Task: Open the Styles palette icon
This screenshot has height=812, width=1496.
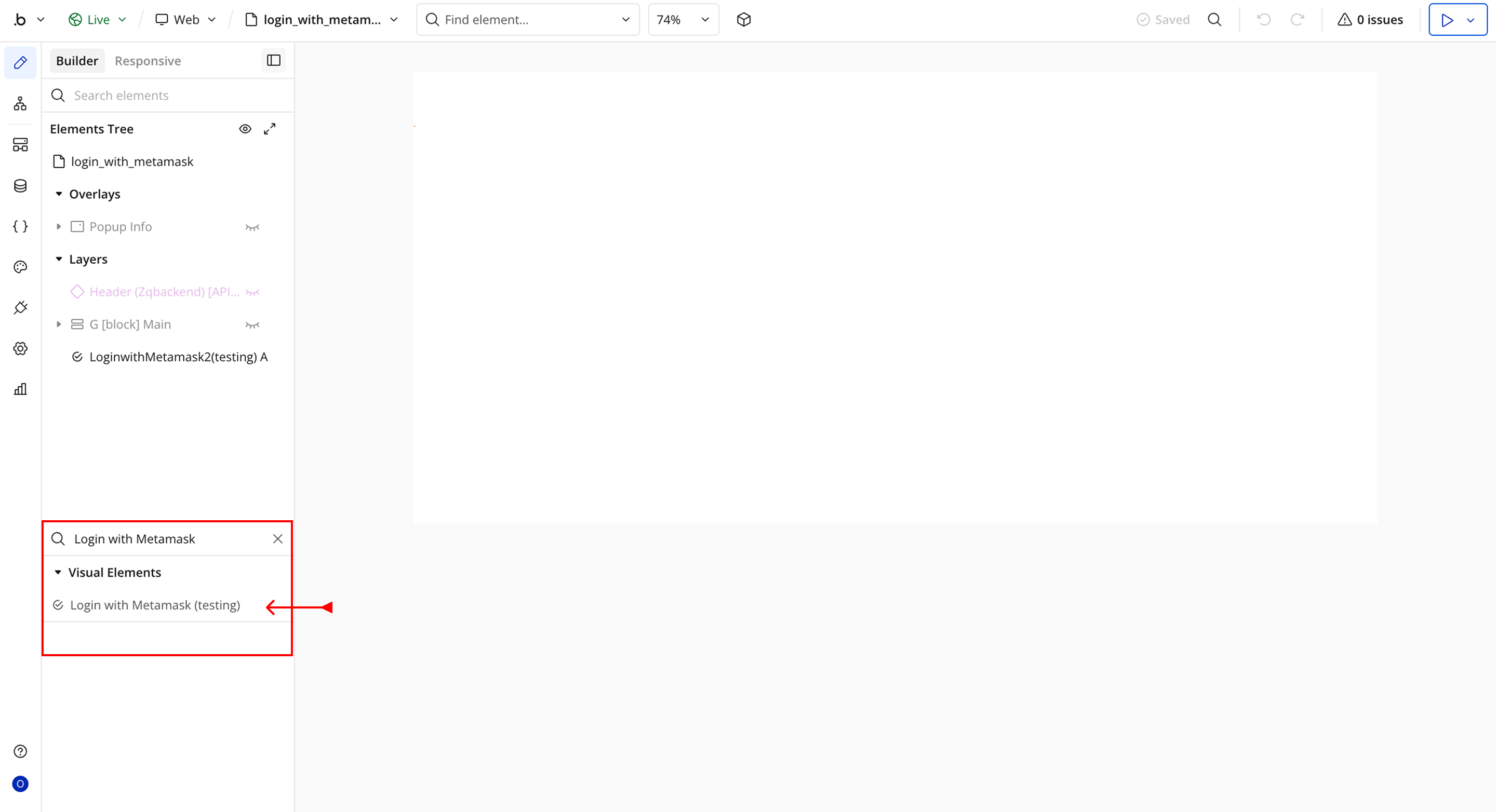Action: pos(20,267)
